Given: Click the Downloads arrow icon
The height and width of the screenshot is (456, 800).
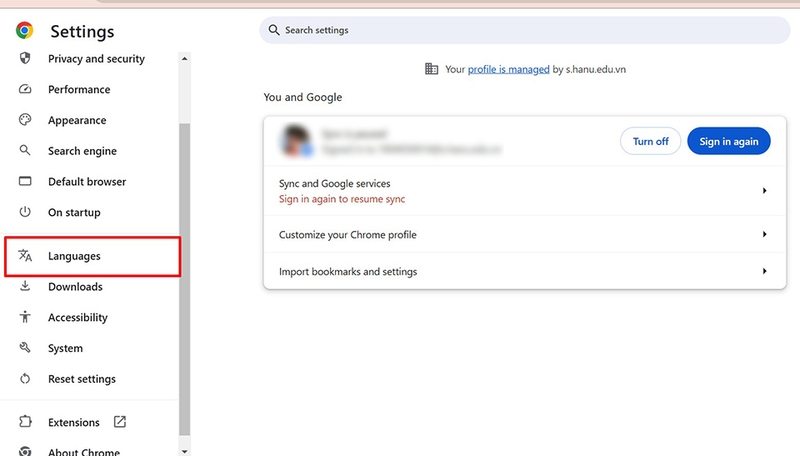Looking at the screenshot, I should [25, 286].
